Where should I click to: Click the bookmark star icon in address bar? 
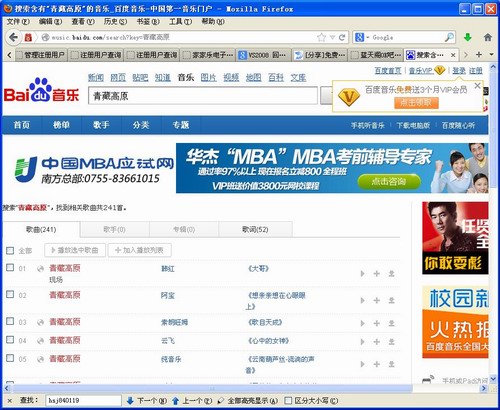pyautogui.click(x=321, y=37)
